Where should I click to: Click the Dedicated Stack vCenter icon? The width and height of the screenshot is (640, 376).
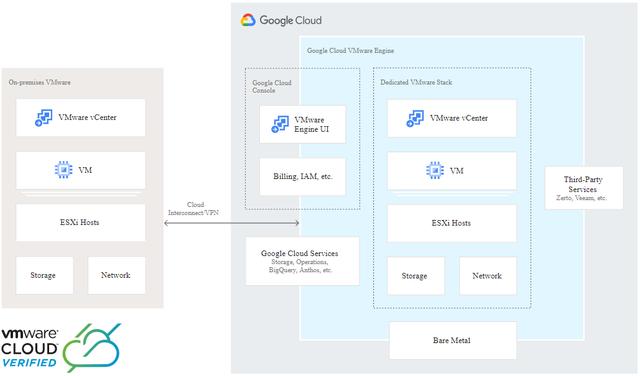pyautogui.click(x=415, y=118)
